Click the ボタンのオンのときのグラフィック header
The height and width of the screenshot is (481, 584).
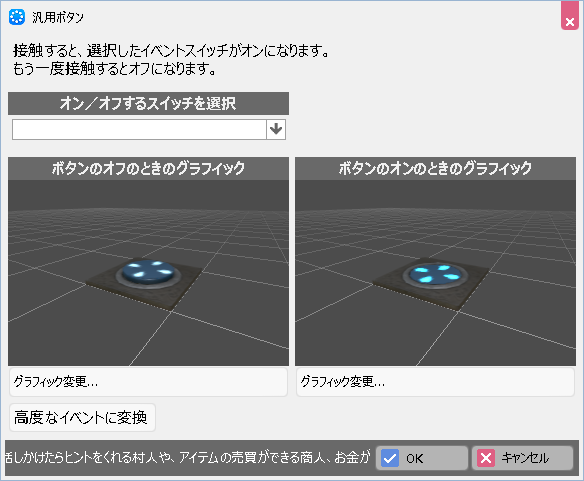[435, 168]
